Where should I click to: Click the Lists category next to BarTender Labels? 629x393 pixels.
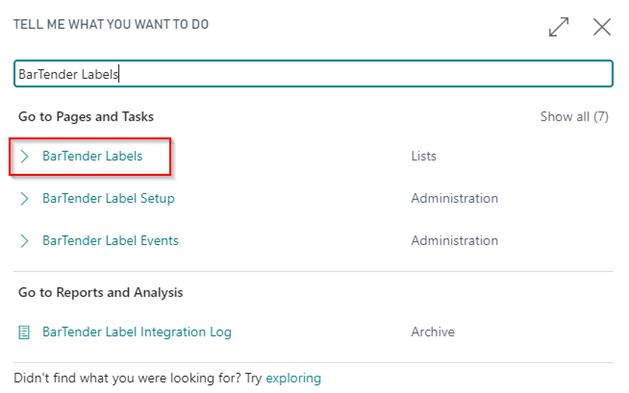tap(424, 156)
